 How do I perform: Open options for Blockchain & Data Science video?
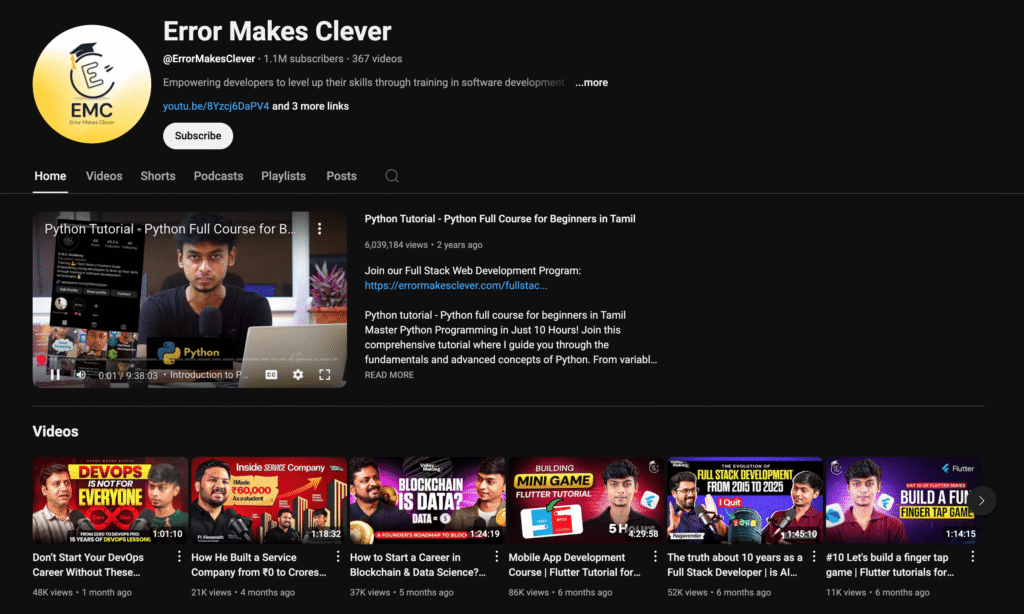click(x=496, y=557)
